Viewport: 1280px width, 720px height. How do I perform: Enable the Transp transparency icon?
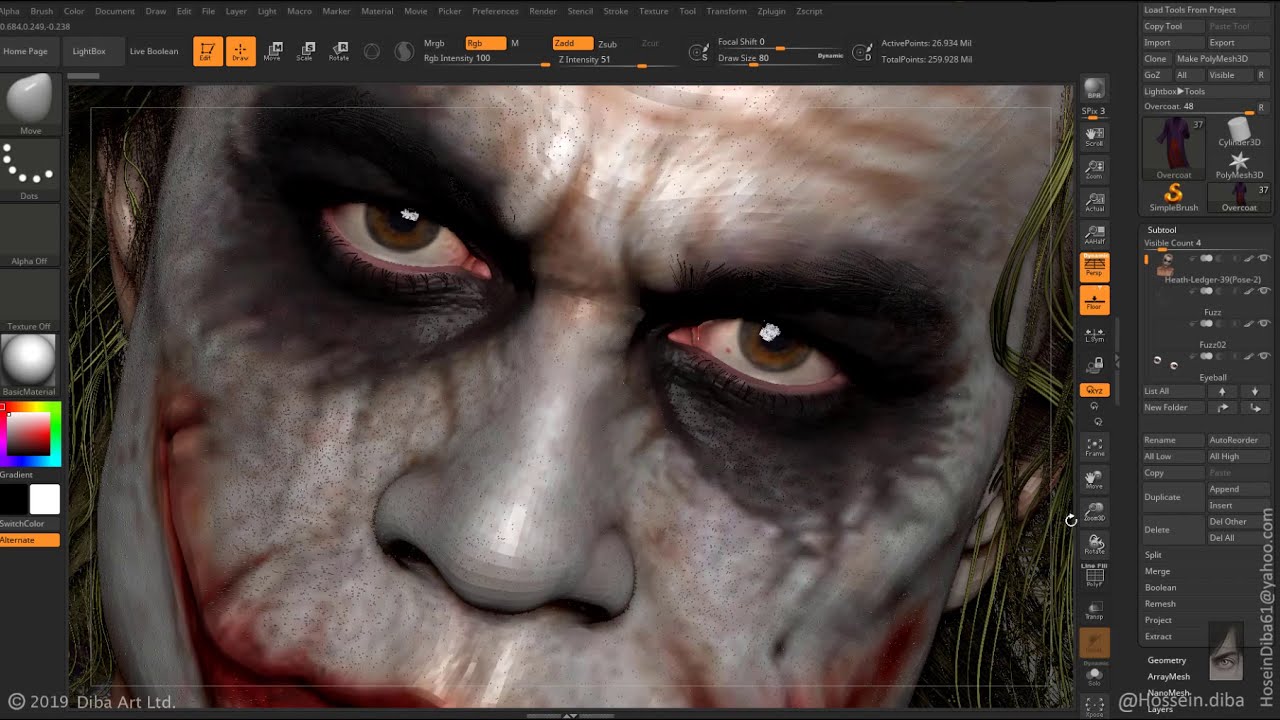[1094, 610]
